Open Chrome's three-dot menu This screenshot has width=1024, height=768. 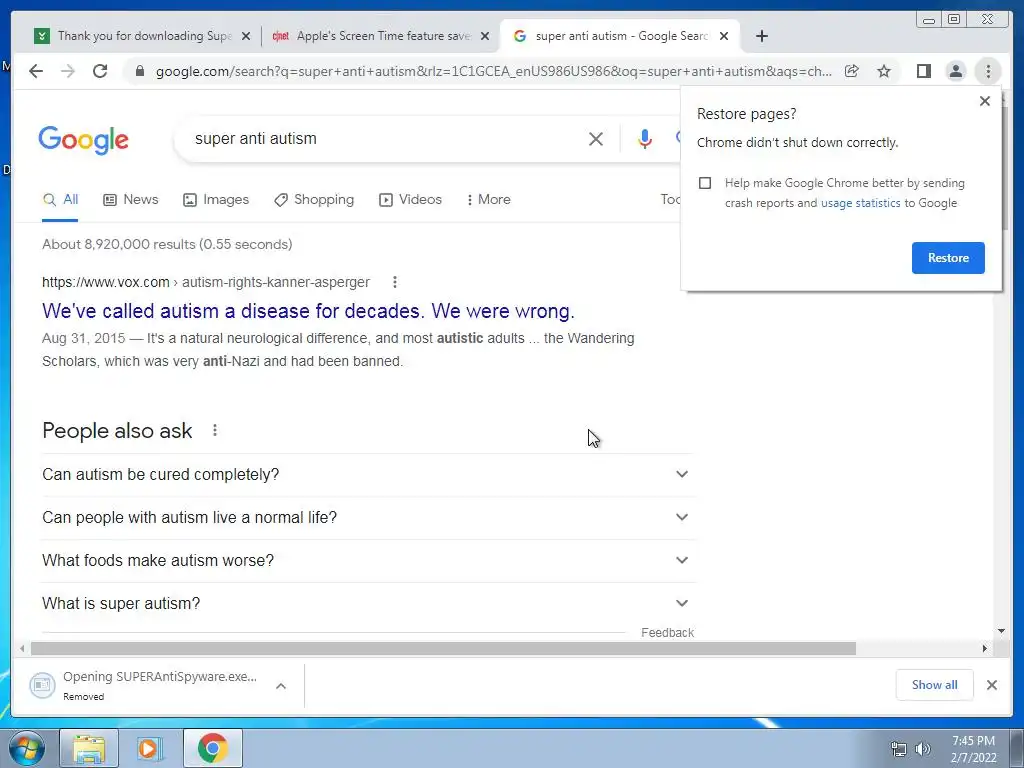pos(988,71)
